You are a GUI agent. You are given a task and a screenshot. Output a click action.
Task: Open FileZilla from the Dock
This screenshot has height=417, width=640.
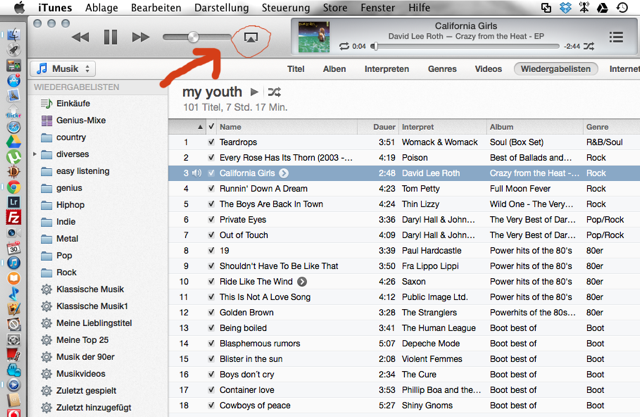[x=13, y=217]
